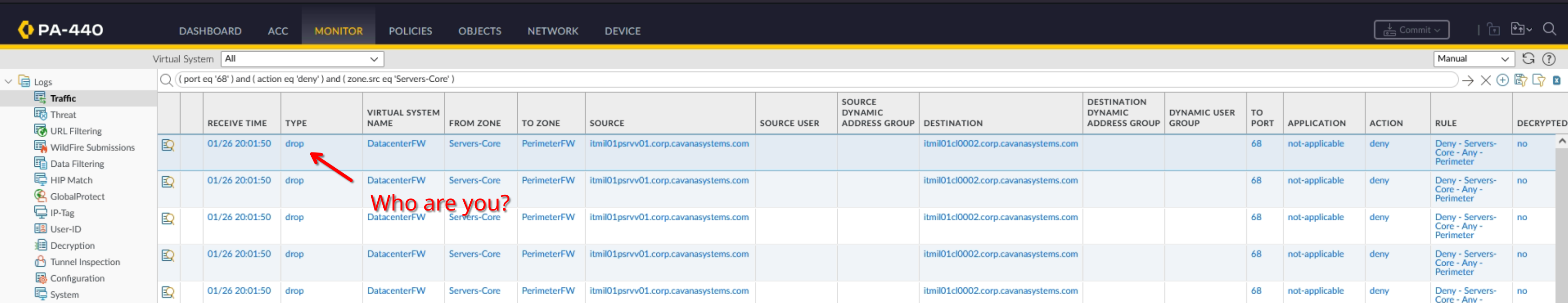Open the Threat logs
Screen dimensions: 1568x303
pos(63,114)
